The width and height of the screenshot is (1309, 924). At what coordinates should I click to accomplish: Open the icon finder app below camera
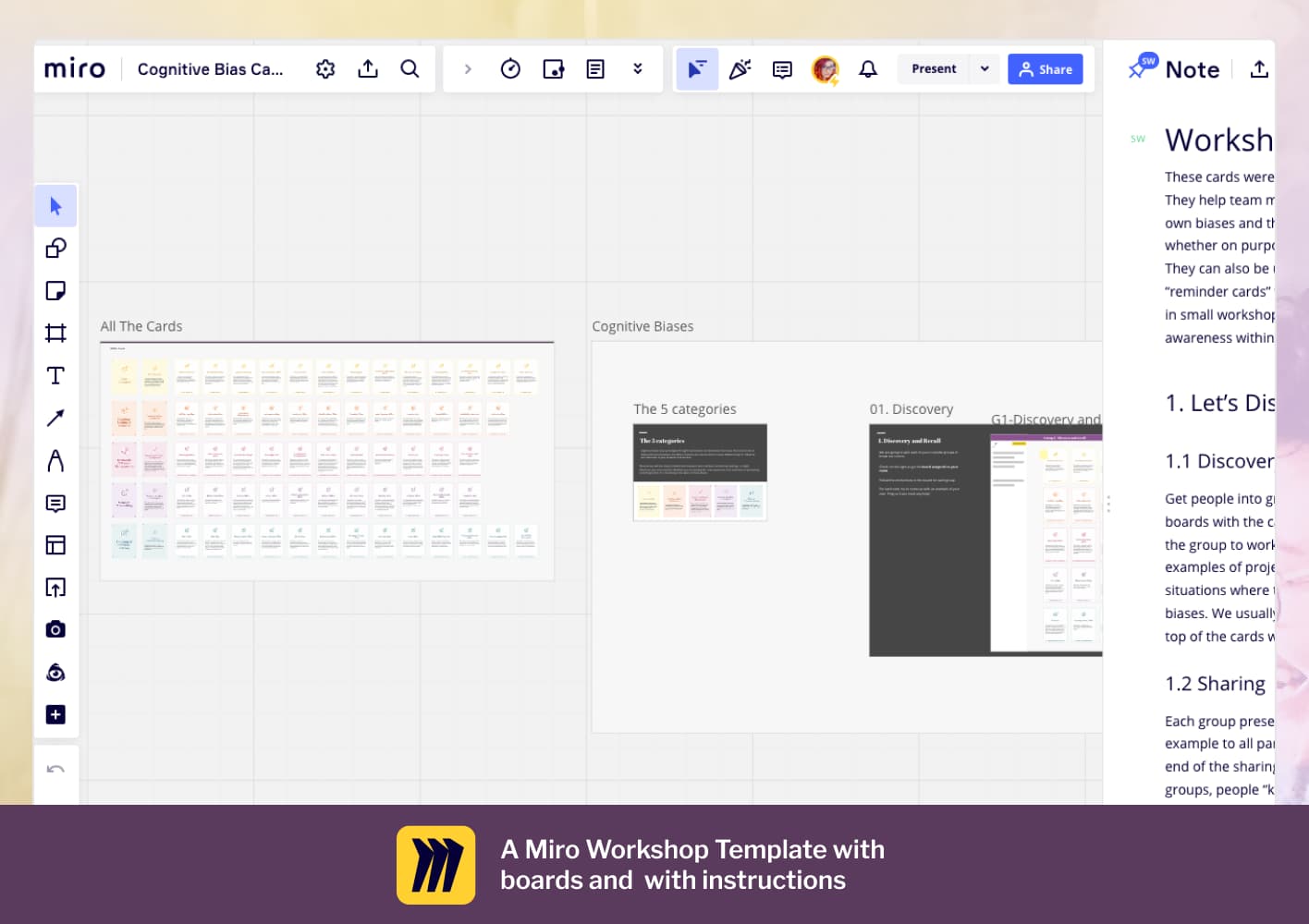[x=55, y=672]
